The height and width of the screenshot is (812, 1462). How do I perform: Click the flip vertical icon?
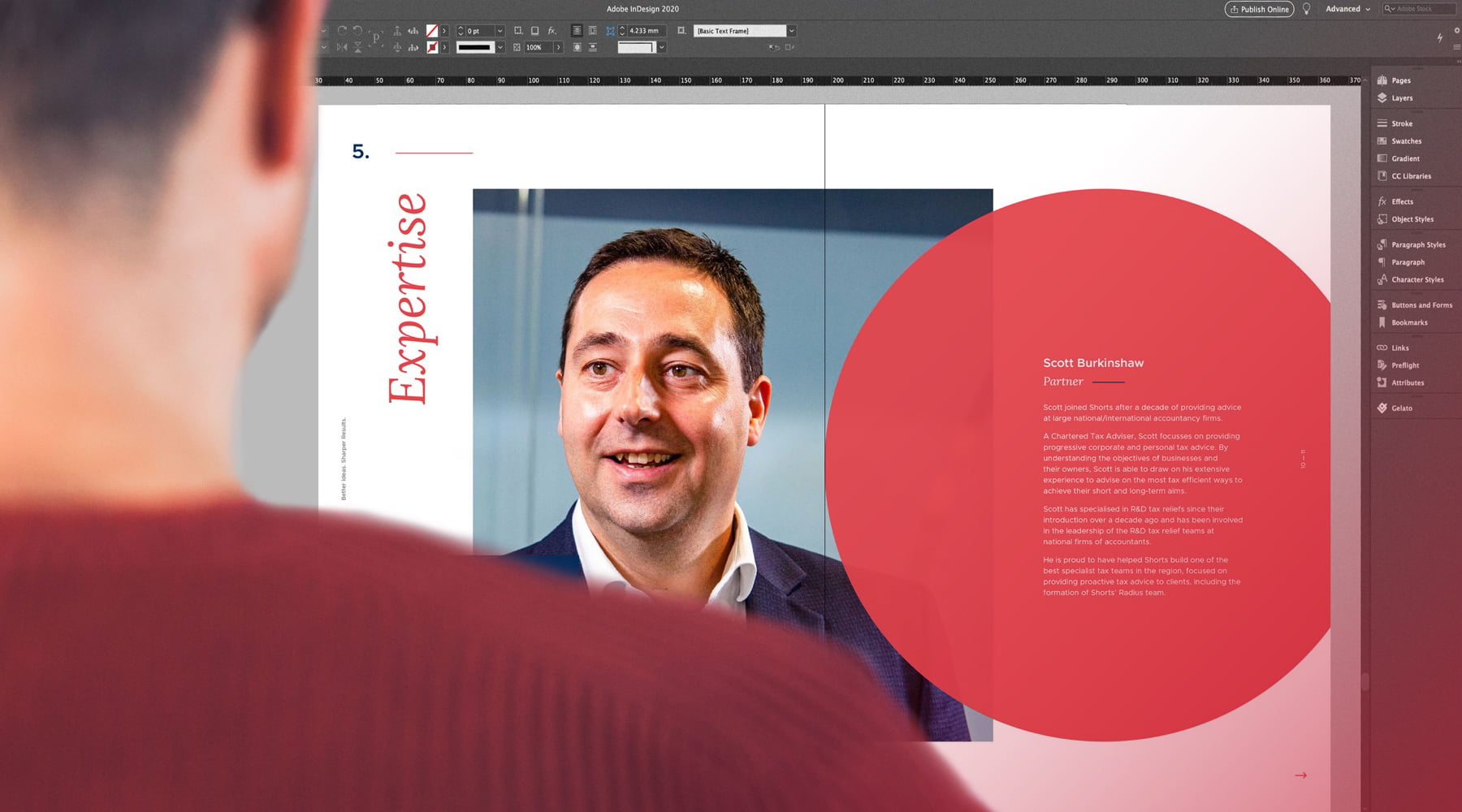tap(357, 47)
